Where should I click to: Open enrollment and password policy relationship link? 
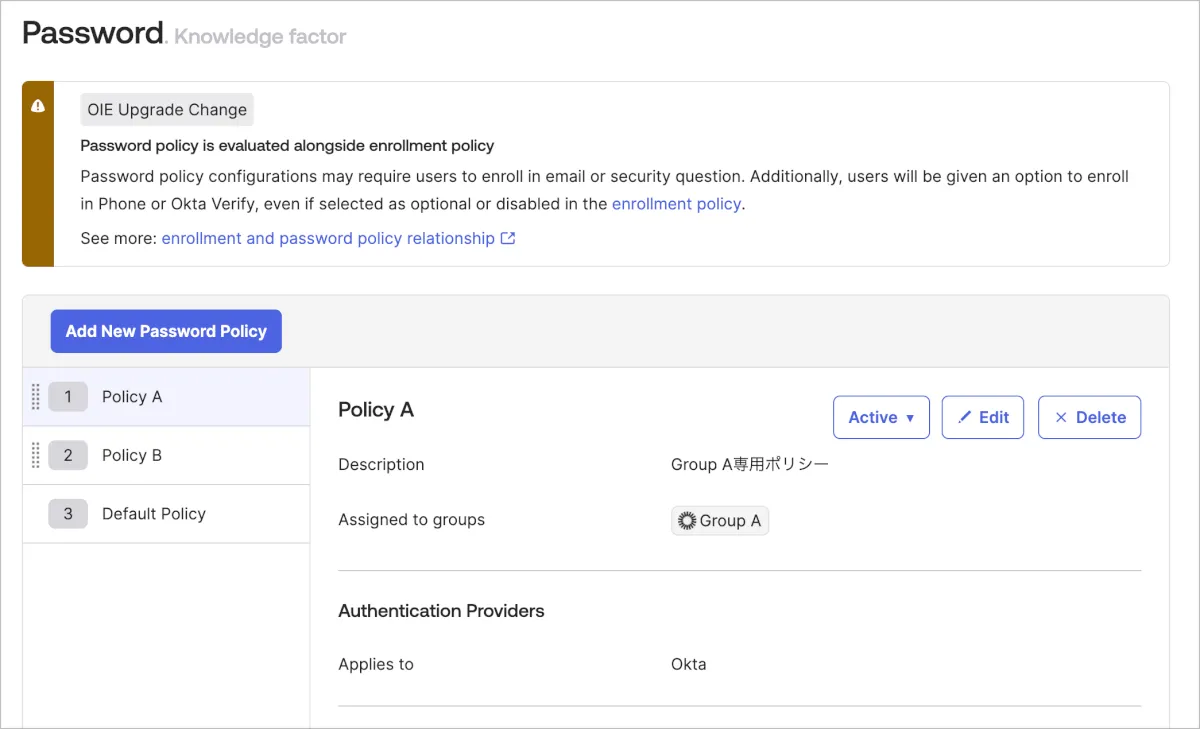click(x=328, y=239)
